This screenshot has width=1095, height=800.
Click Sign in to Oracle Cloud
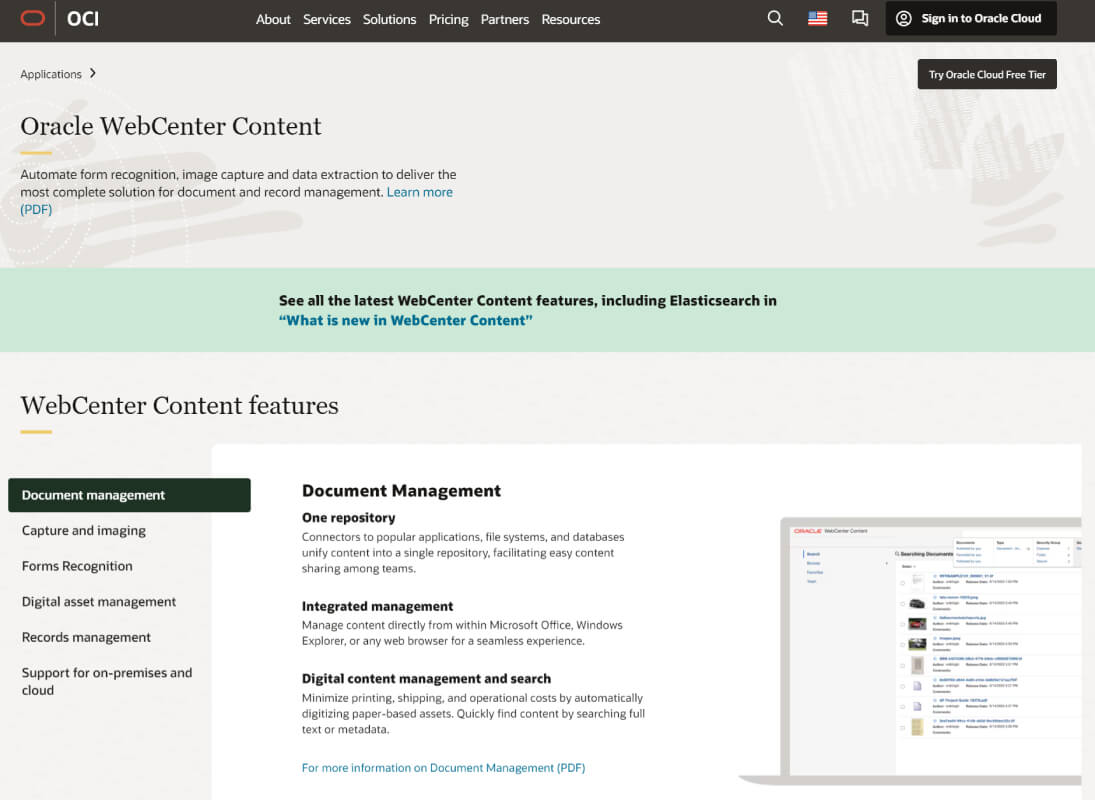point(971,18)
